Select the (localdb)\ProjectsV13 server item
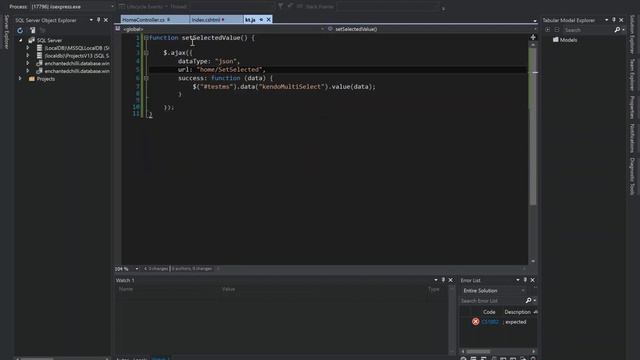Screen dimensions: 640x360 coord(77,56)
